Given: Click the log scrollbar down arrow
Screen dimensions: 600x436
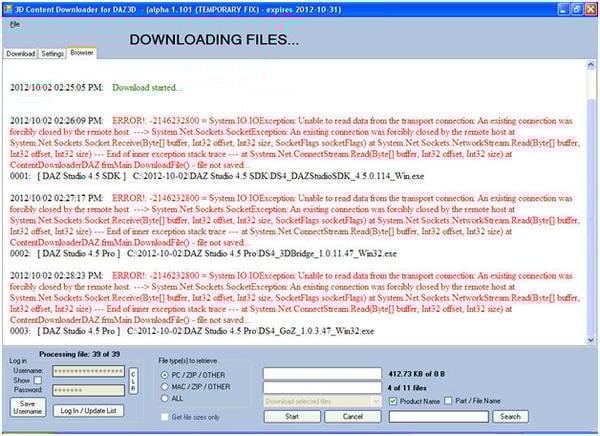Looking at the screenshot, I should [591, 340].
